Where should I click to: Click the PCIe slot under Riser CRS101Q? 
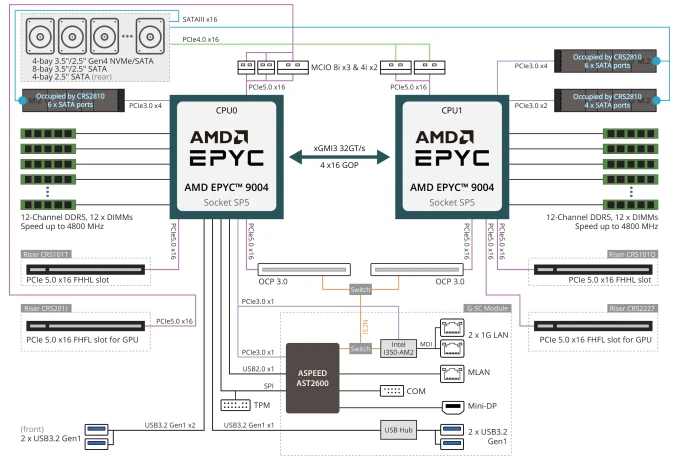[x=593, y=270]
